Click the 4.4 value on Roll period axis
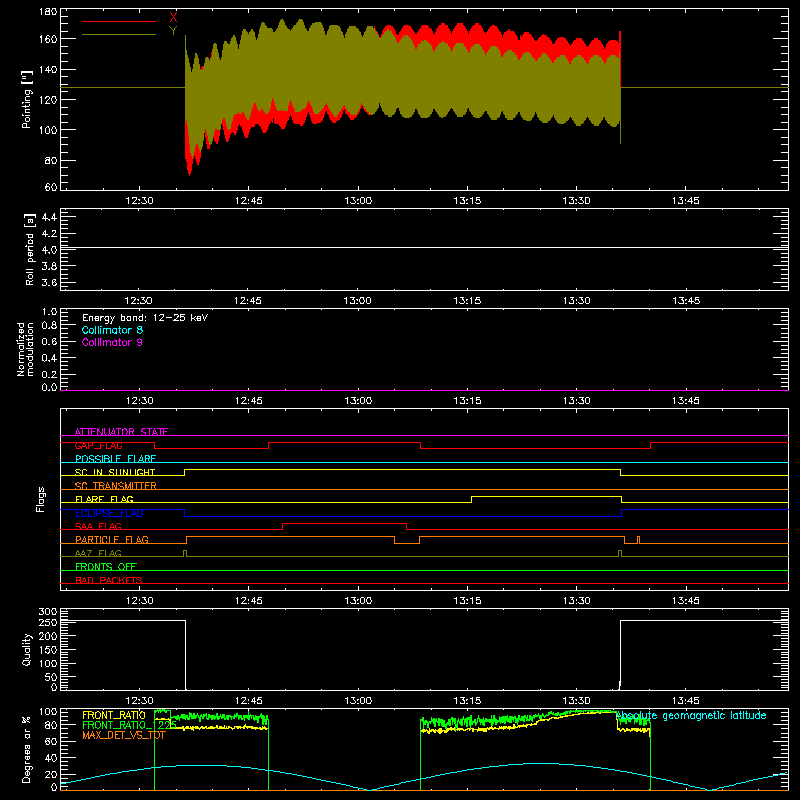This screenshot has height=800, width=800. coord(49,217)
